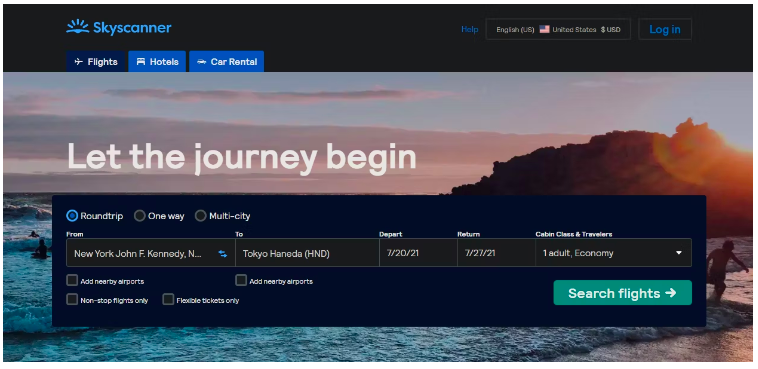Image resolution: width=758 pixels, height=369 pixels.
Task: Open the Return date field 7/27/21
Action: tap(496, 253)
